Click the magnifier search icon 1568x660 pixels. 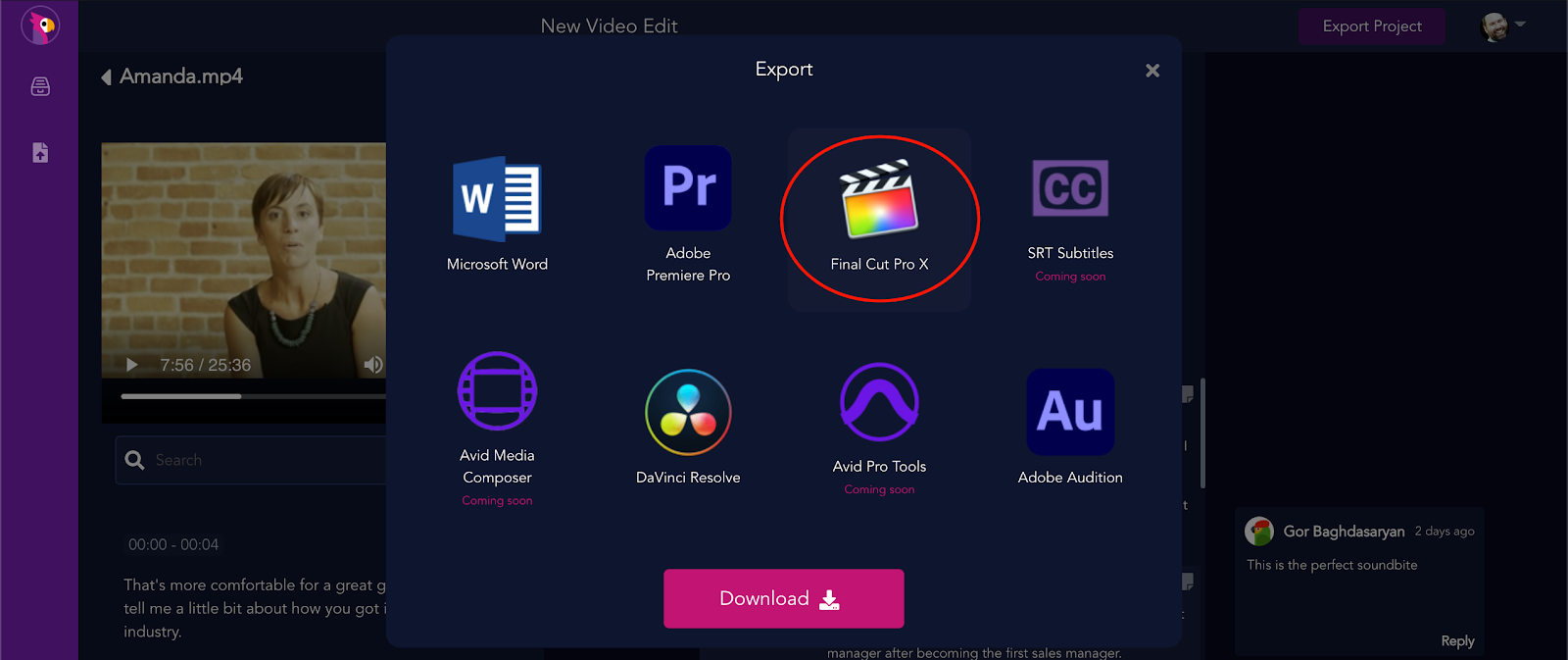pos(135,460)
